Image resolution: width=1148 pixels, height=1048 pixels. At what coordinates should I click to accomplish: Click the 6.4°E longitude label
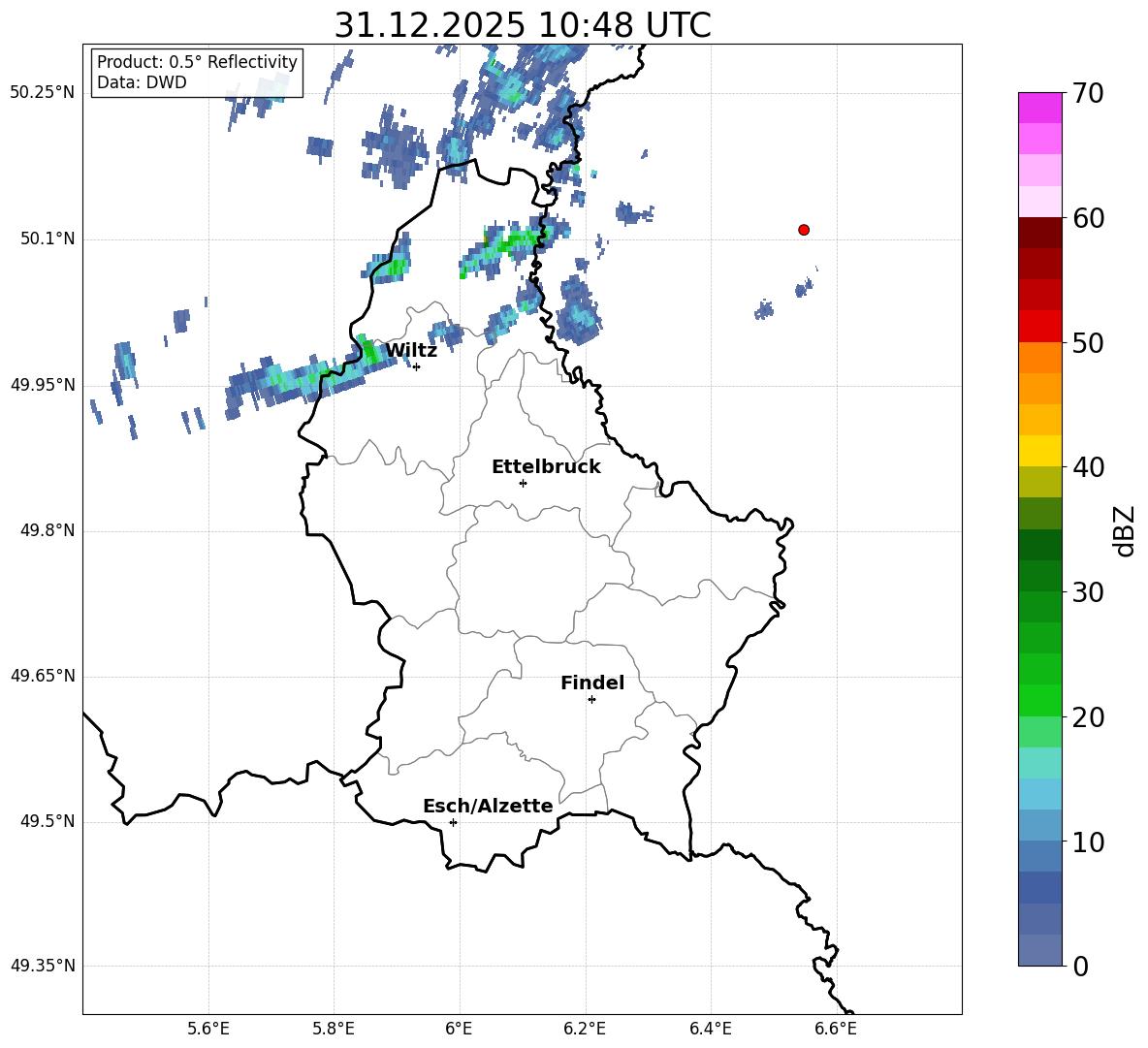pyautogui.click(x=710, y=1029)
